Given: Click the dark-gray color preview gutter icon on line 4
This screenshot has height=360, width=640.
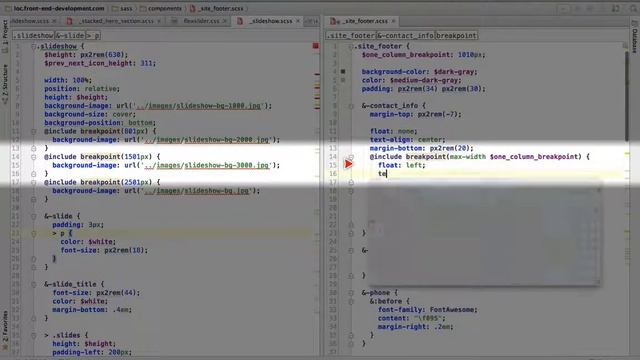Looking at the screenshot, I should click(343, 71).
